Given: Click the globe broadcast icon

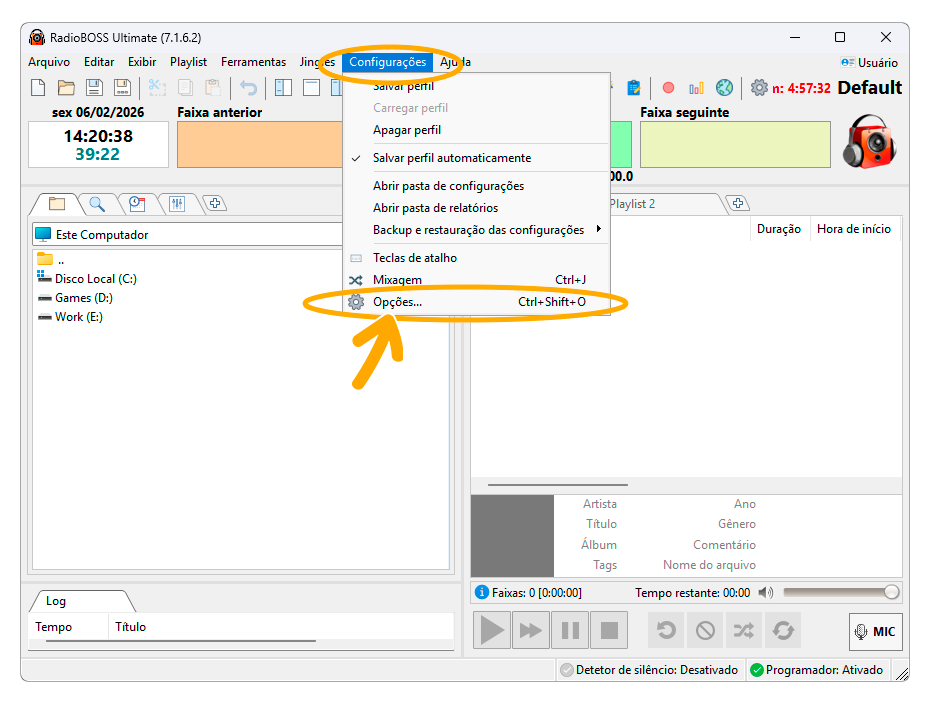Looking at the screenshot, I should pos(724,88).
